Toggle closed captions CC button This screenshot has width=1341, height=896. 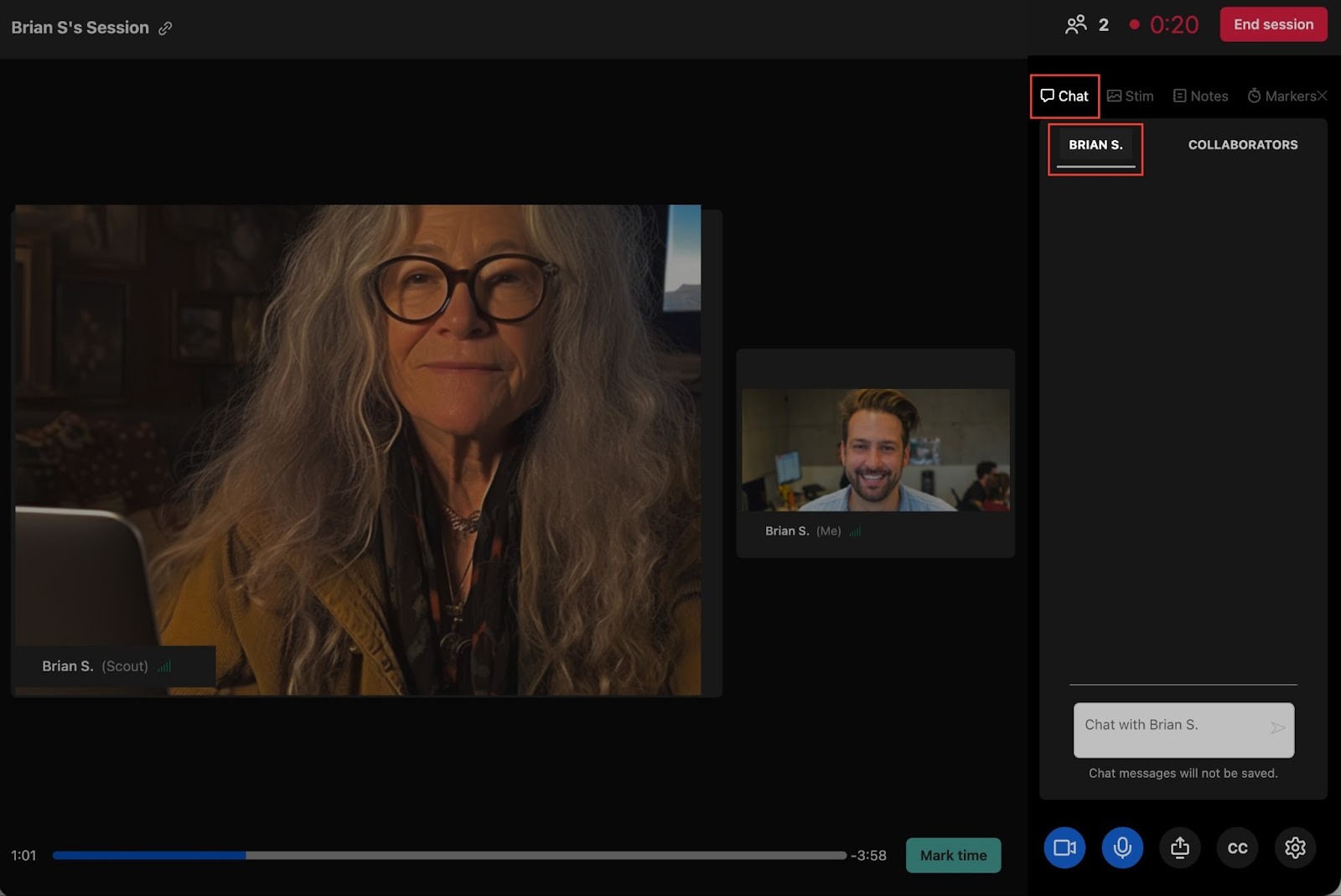1237,847
